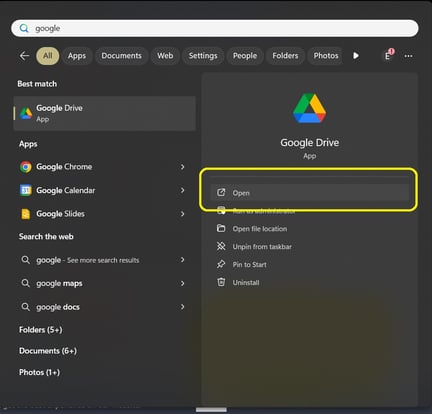Choose Unpin from taskbar

point(262,247)
